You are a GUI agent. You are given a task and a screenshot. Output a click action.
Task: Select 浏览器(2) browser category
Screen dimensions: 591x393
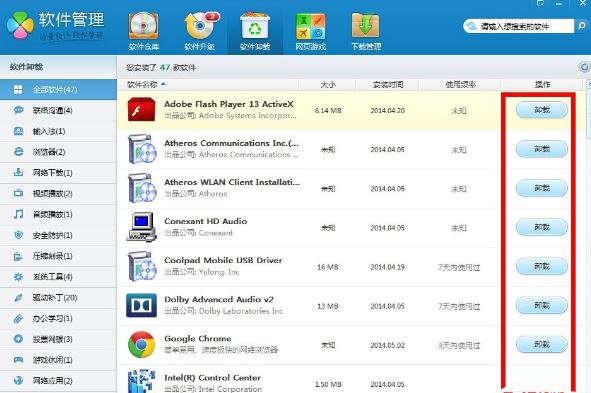[x=58, y=152]
